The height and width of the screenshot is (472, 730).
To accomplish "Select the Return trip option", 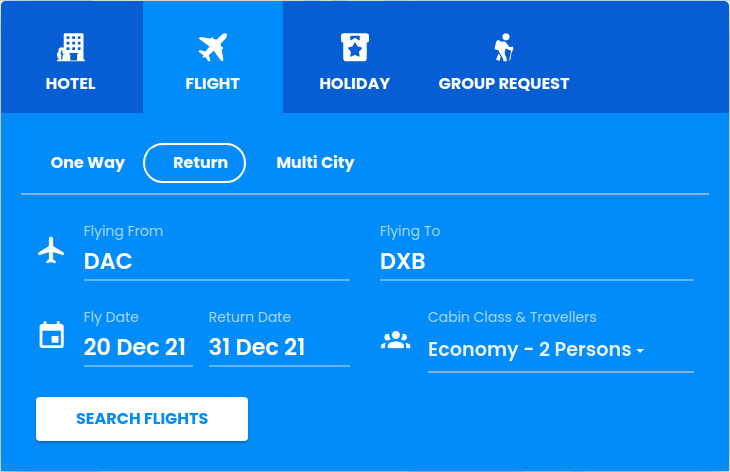I will pos(195,163).
